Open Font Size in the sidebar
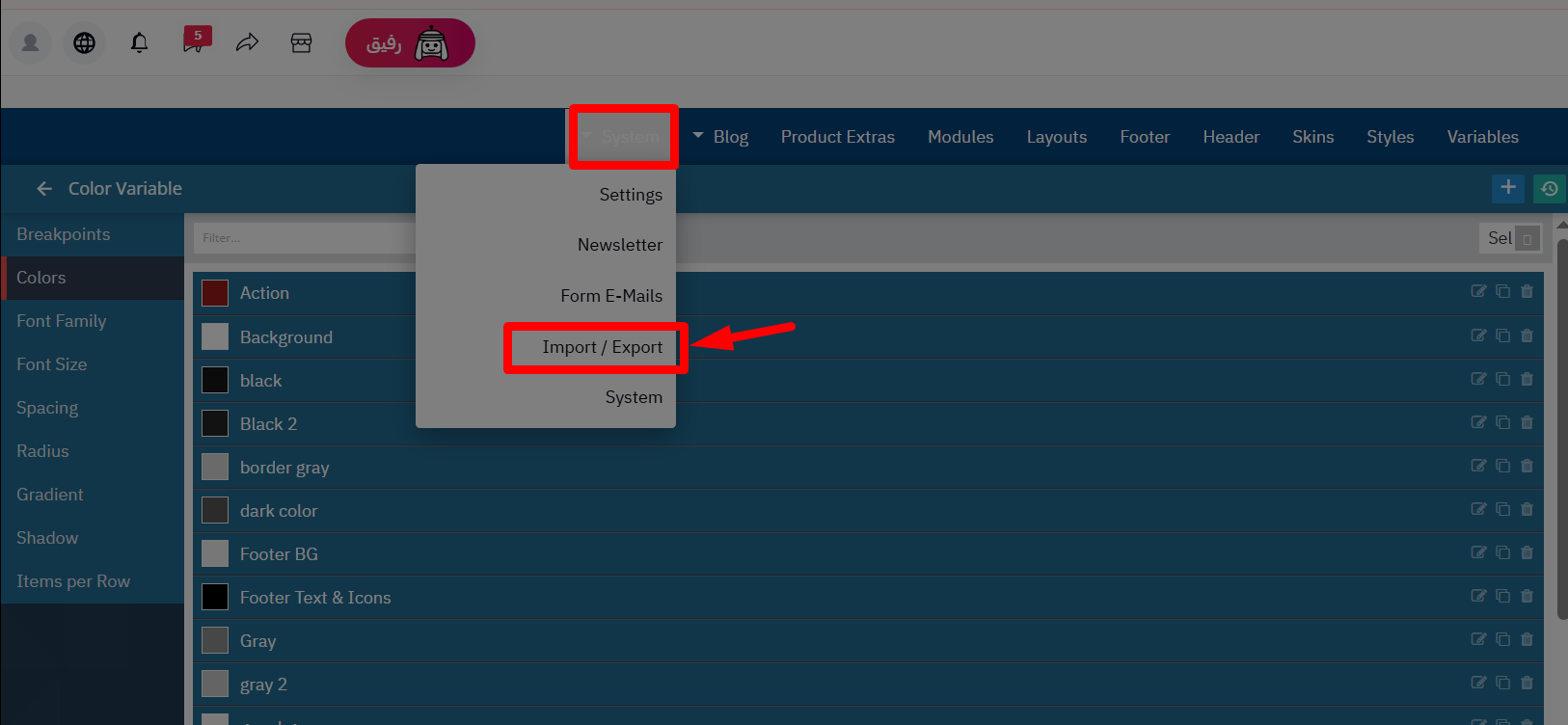This screenshot has width=1568, height=725. 93,364
